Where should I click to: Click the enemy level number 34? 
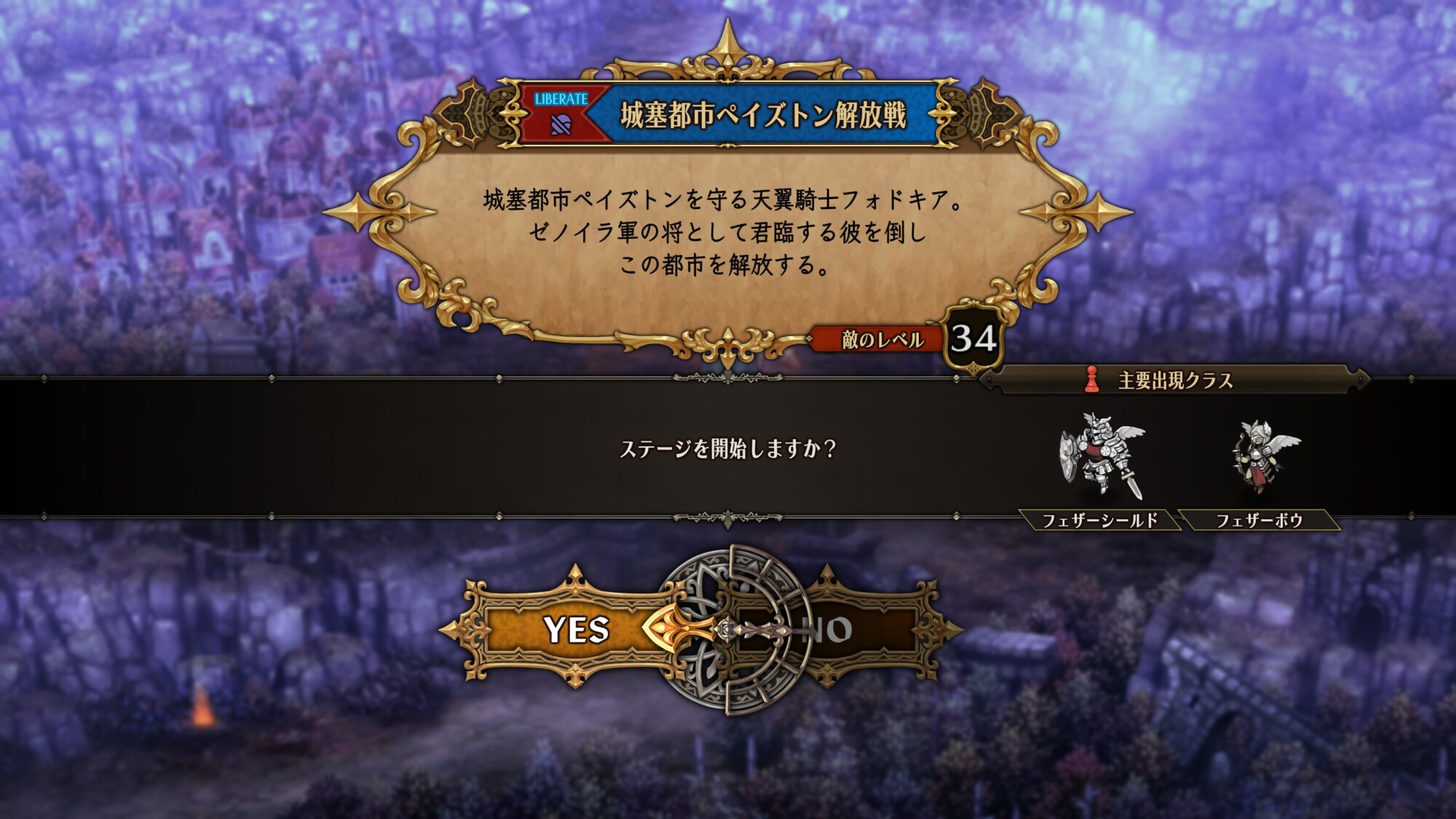point(973,339)
